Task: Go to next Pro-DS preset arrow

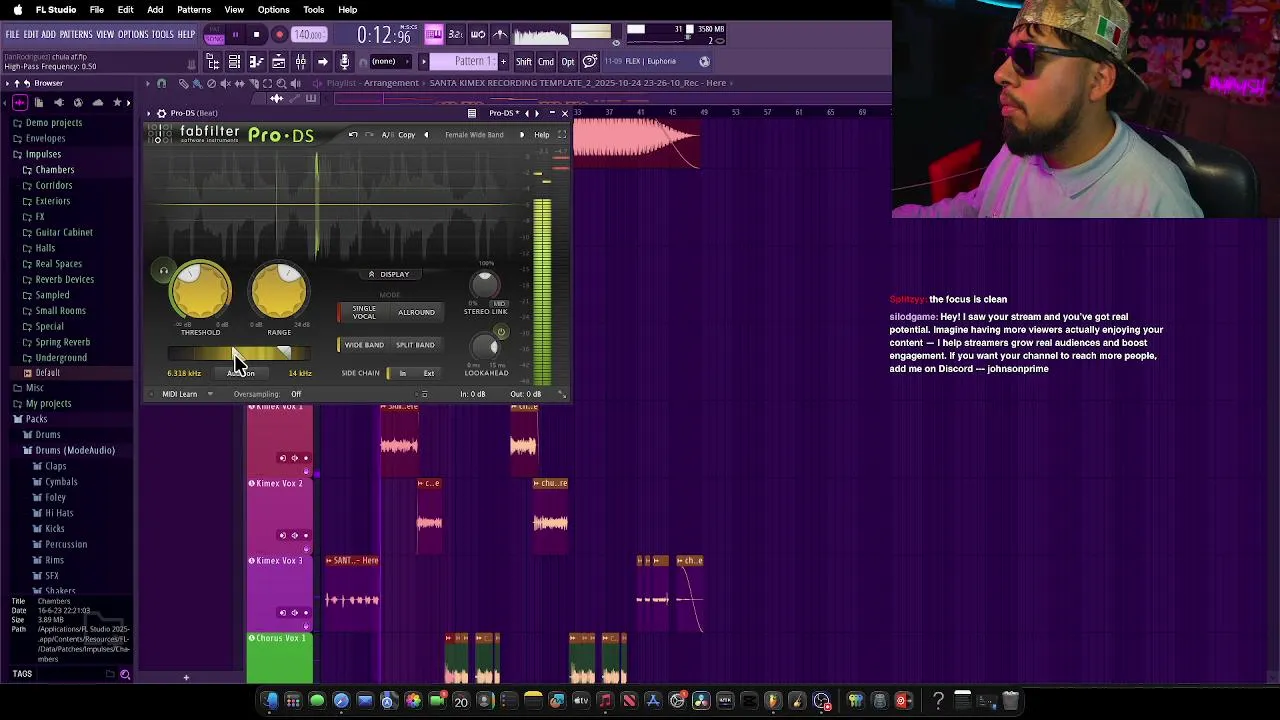Action: click(521, 135)
